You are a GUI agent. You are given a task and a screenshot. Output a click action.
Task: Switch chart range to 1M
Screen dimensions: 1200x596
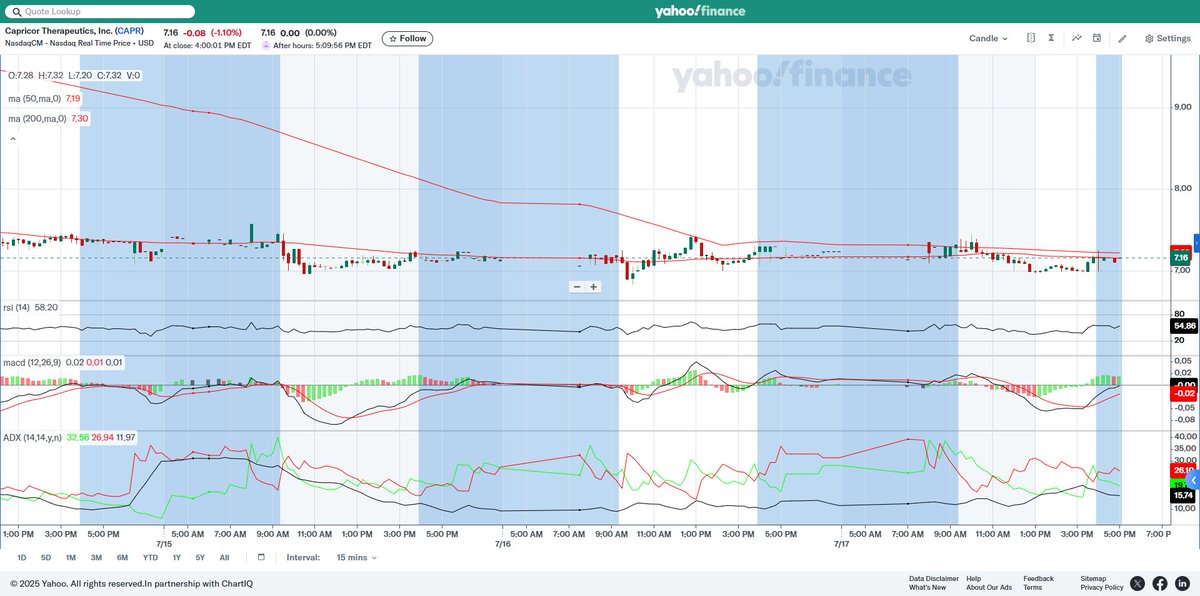(71, 557)
